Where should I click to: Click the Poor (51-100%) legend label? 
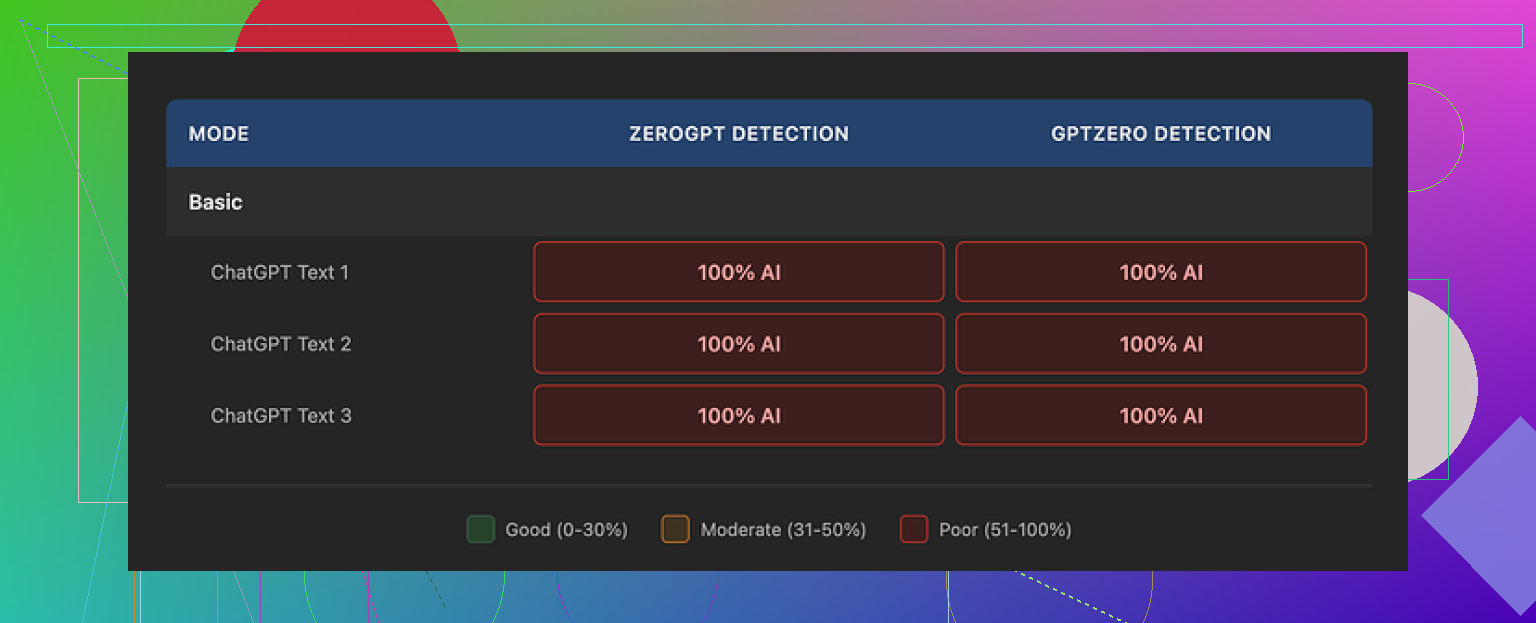[1005, 530]
